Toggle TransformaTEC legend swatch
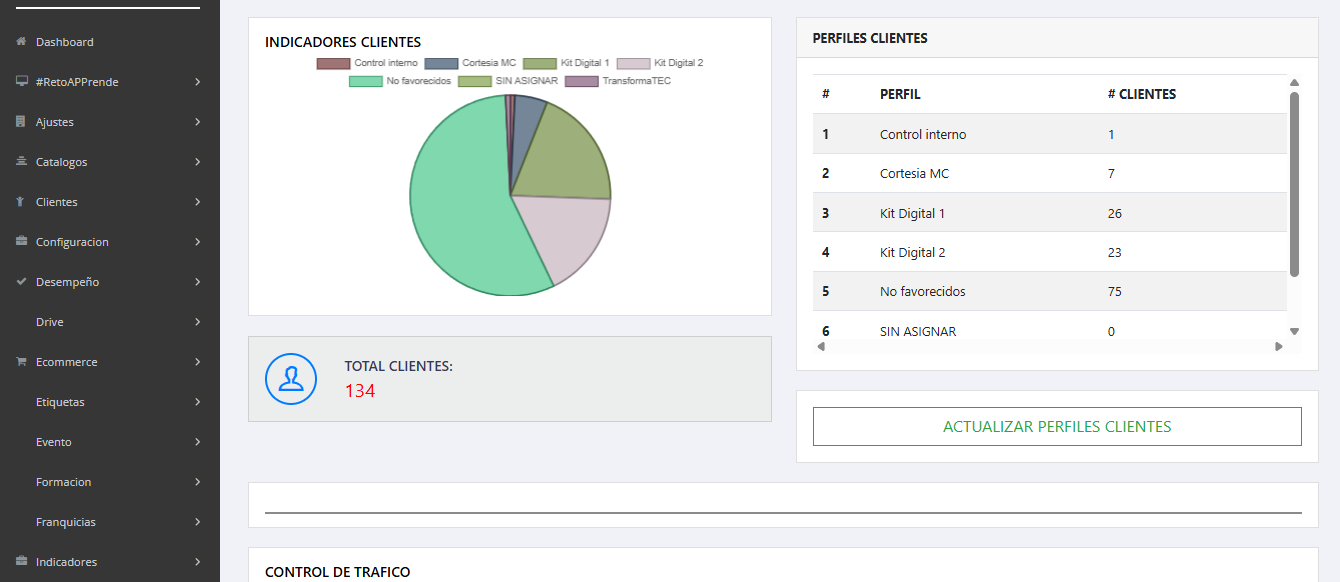Image resolution: width=1340 pixels, height=582 pixels. pyautogui.click(x=581, y=81)
